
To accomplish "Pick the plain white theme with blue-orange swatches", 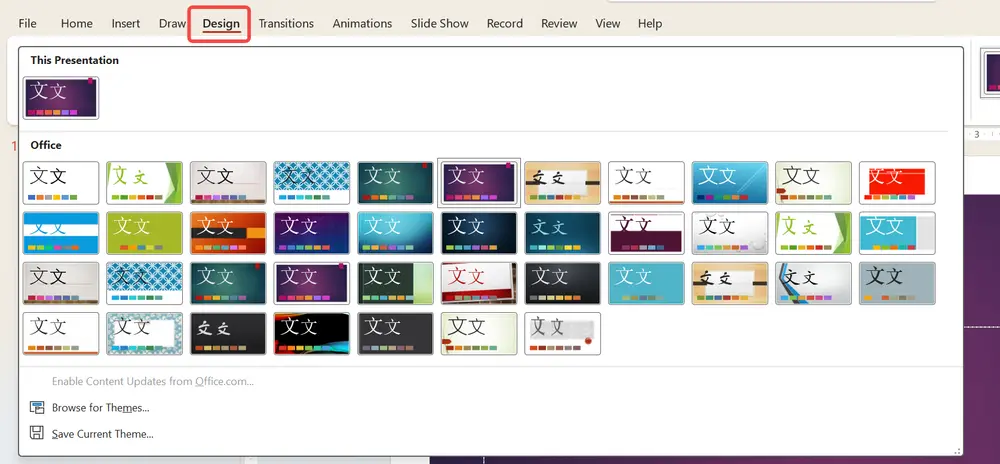I will pos(61,183).
